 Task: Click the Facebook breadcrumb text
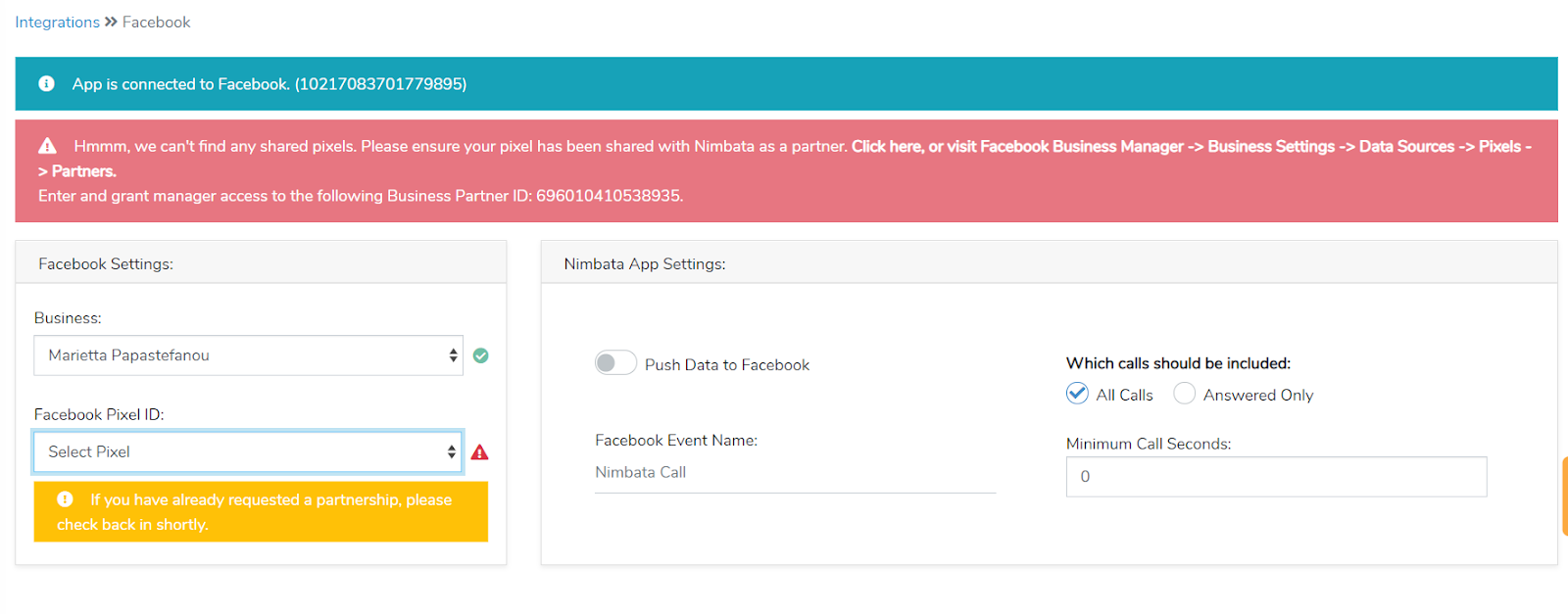click(156, 22)
